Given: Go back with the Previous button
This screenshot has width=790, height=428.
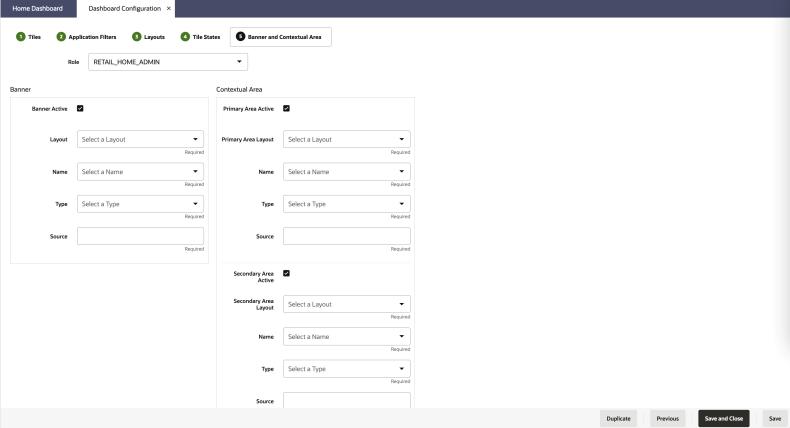Looking at the screenshot, I should 668,418.
